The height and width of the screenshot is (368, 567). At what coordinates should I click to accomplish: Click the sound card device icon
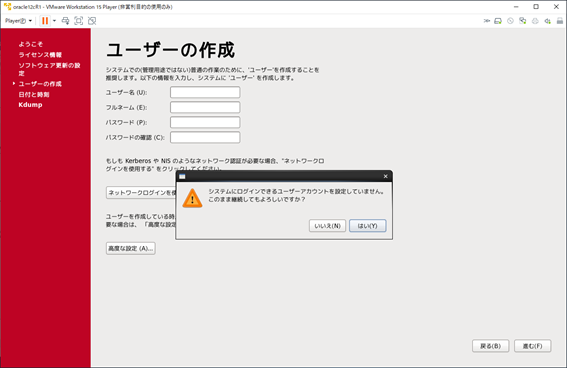coord(547,21)
